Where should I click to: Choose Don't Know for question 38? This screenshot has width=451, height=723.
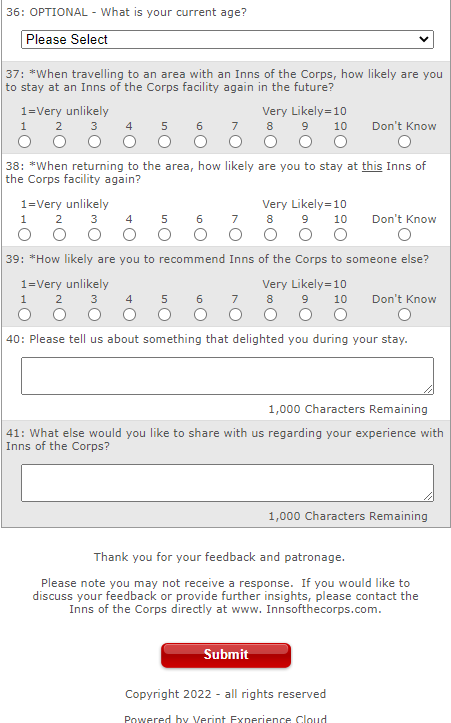click(404, 235)
